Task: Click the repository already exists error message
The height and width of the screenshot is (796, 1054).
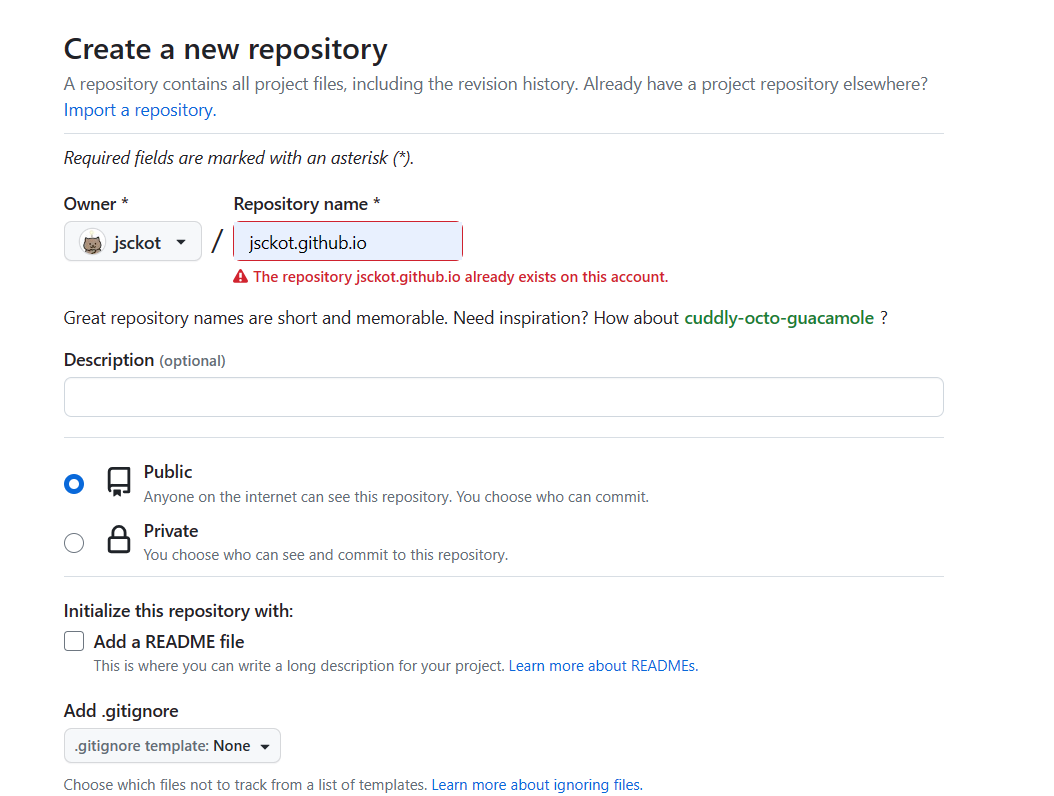Action: 460,277
